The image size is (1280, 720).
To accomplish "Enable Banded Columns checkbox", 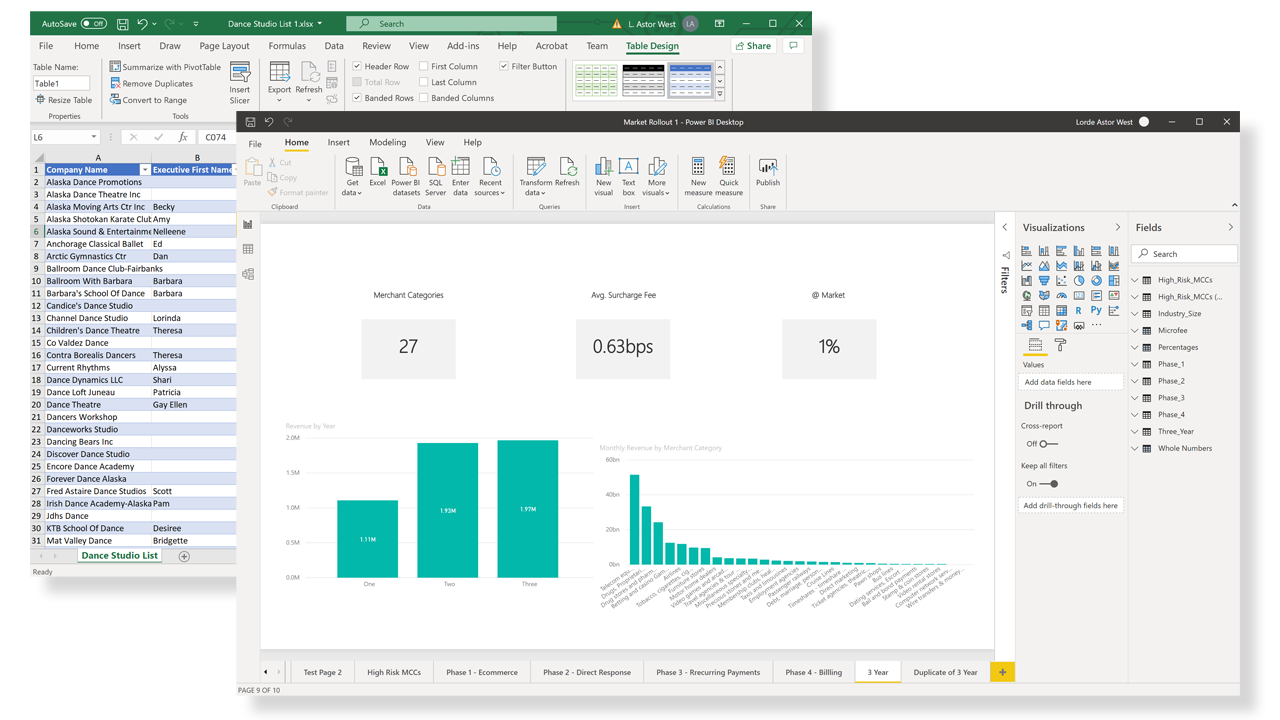I will pyautogui.click(x=424, y=98).
